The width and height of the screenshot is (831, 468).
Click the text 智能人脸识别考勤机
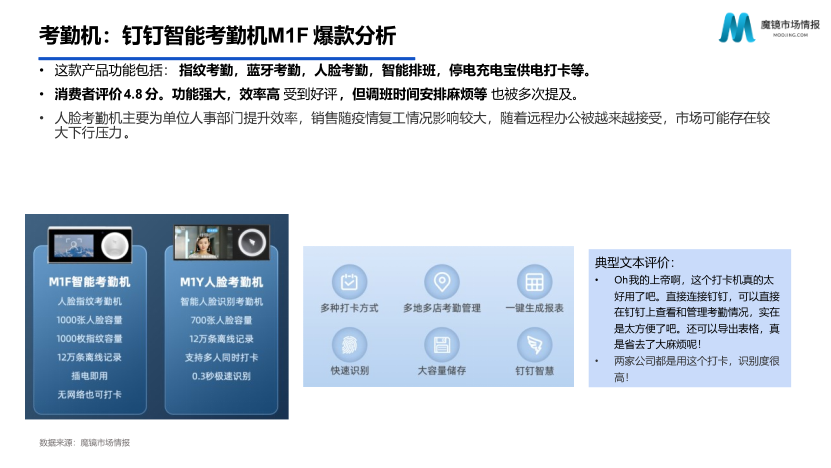point(222,302)
